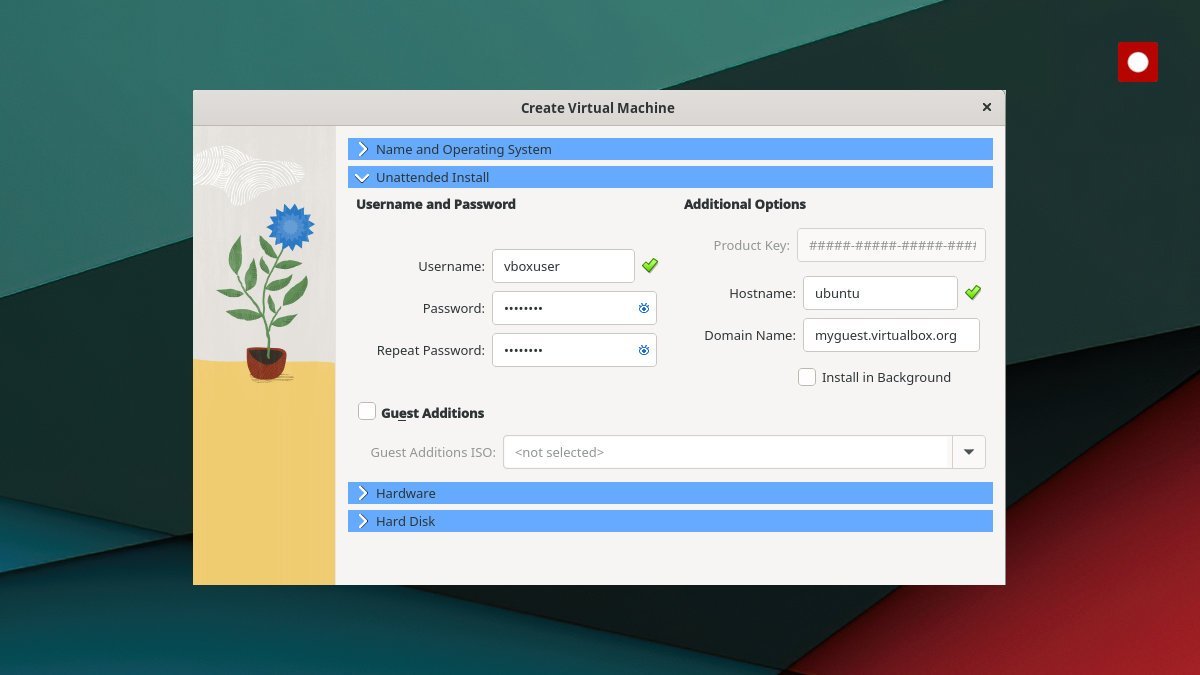The image size is (1200, 675).
Task: Click the recording indicator icon at top right
Action: click(1137, 61)
